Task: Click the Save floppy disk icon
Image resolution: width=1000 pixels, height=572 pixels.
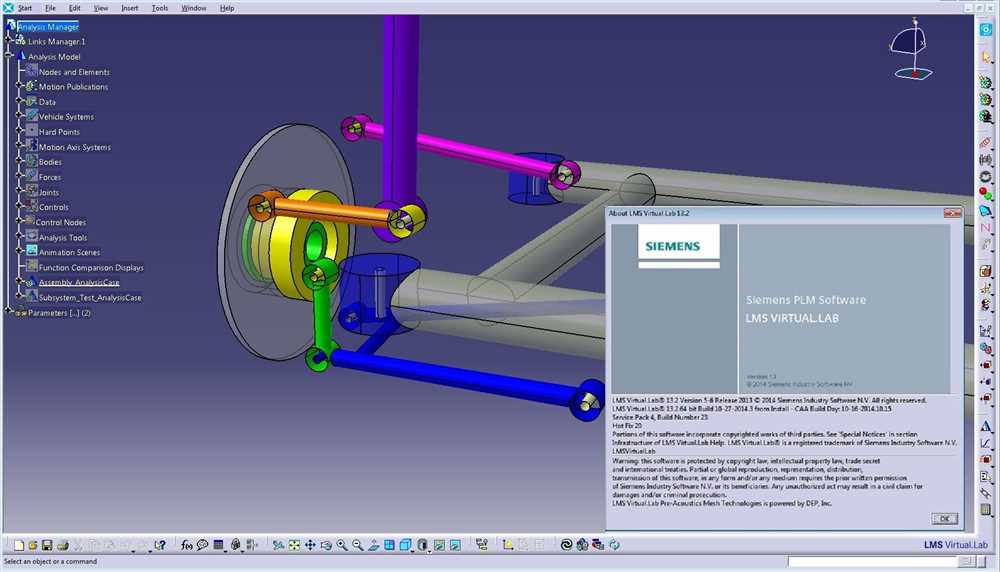Action: coord(47,545)
